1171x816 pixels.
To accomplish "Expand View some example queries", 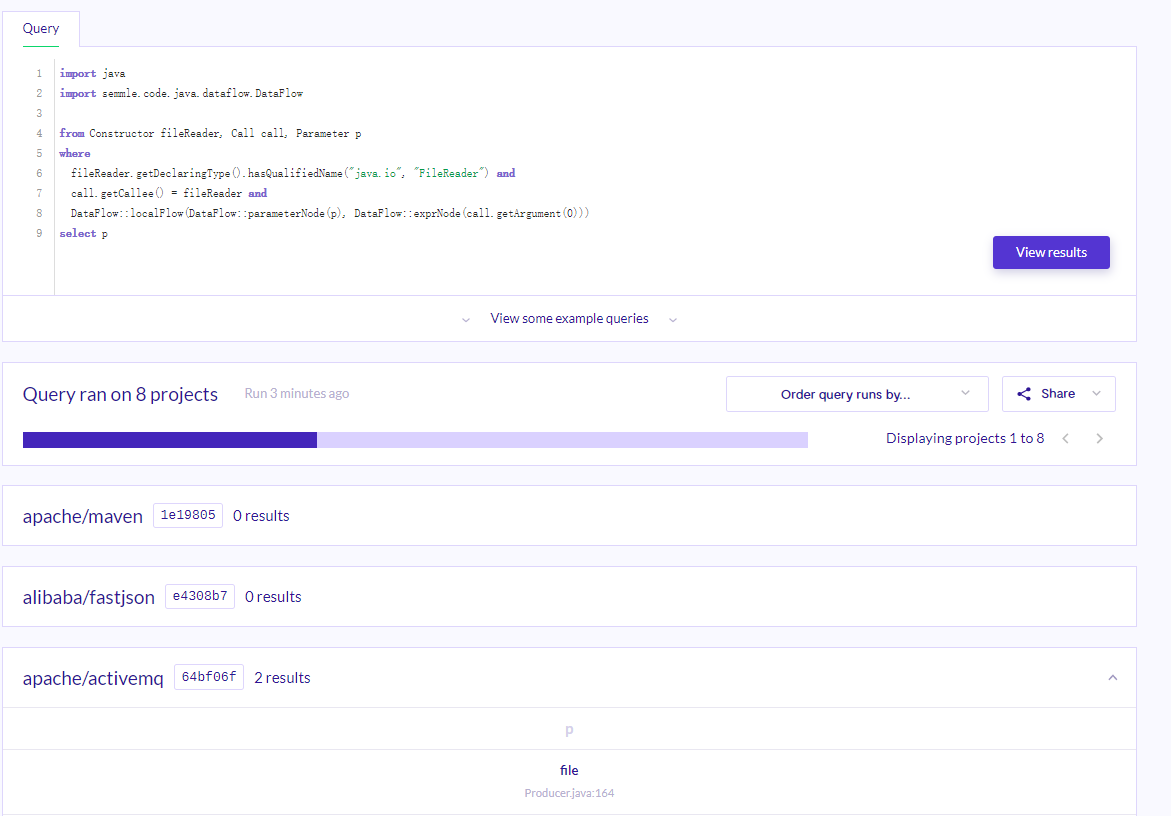I will point(569,319).
